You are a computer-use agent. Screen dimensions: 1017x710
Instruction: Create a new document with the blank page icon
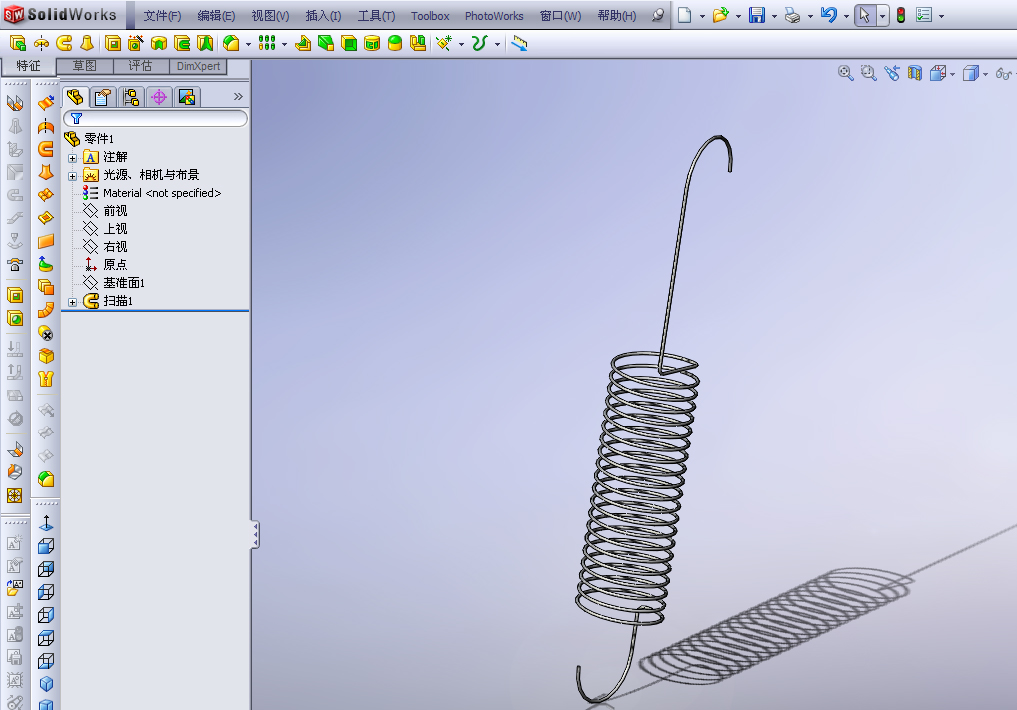pos(684,15)
